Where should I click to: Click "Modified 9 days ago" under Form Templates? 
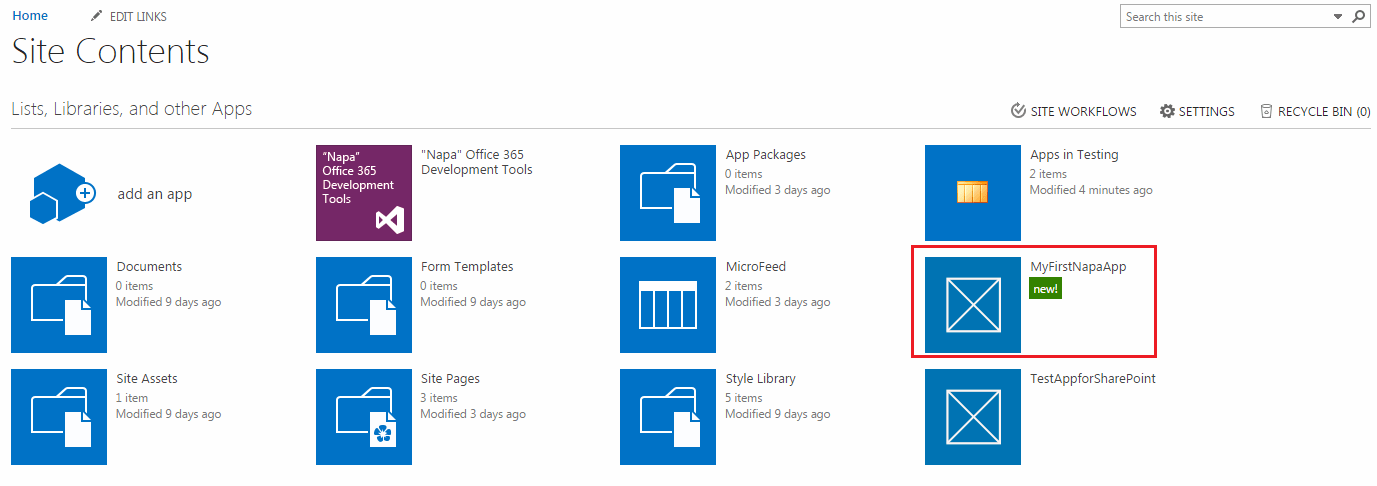(x=473, y=302)
